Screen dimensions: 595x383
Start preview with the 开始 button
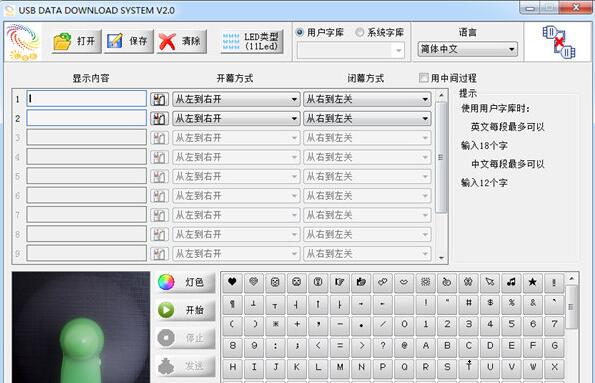[185, 310]
